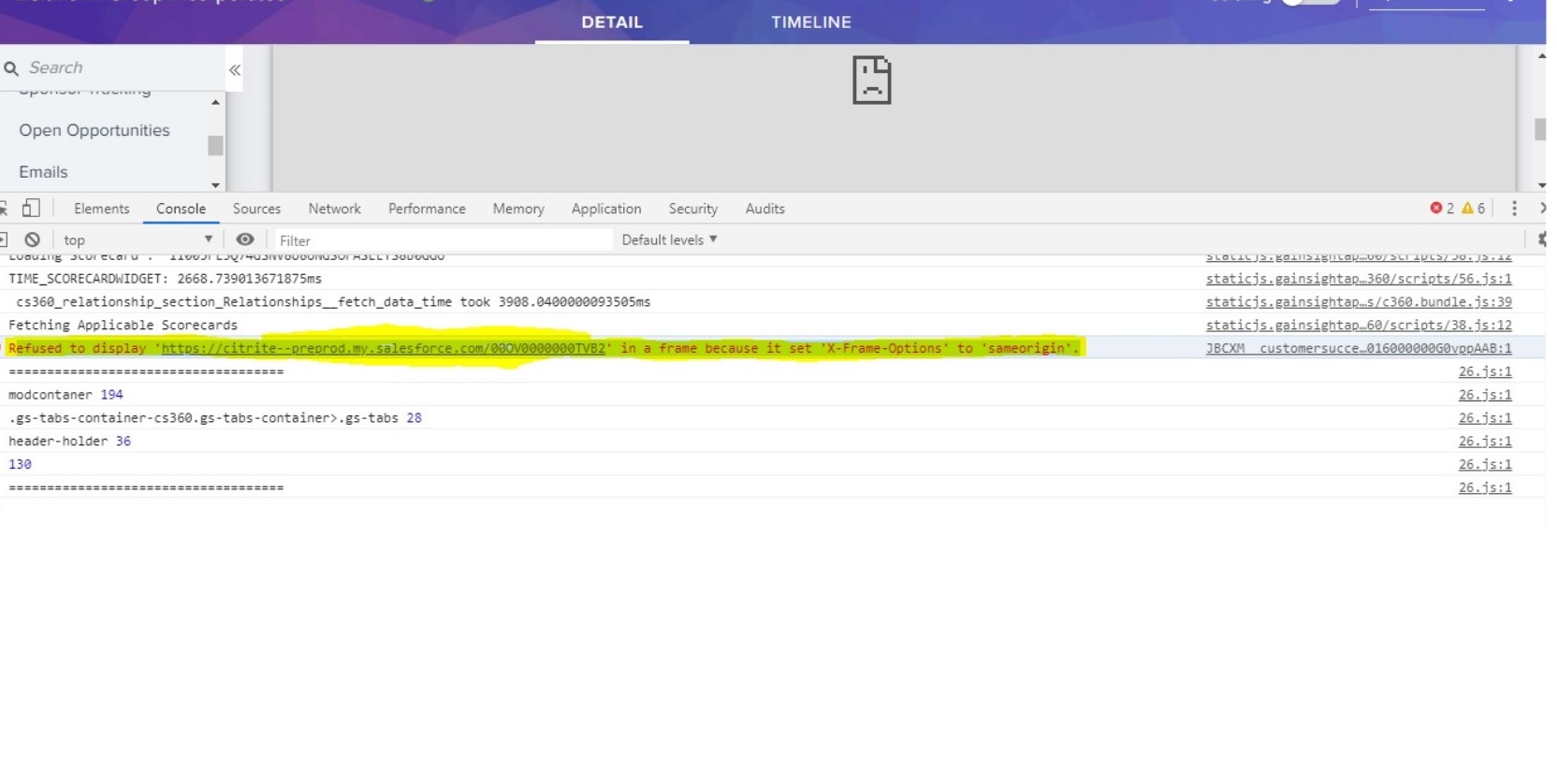Viewport: 1557px width, 784px height.
Task: Open the Performance tab
Action: pyautogui.click(x=427, y=209)
